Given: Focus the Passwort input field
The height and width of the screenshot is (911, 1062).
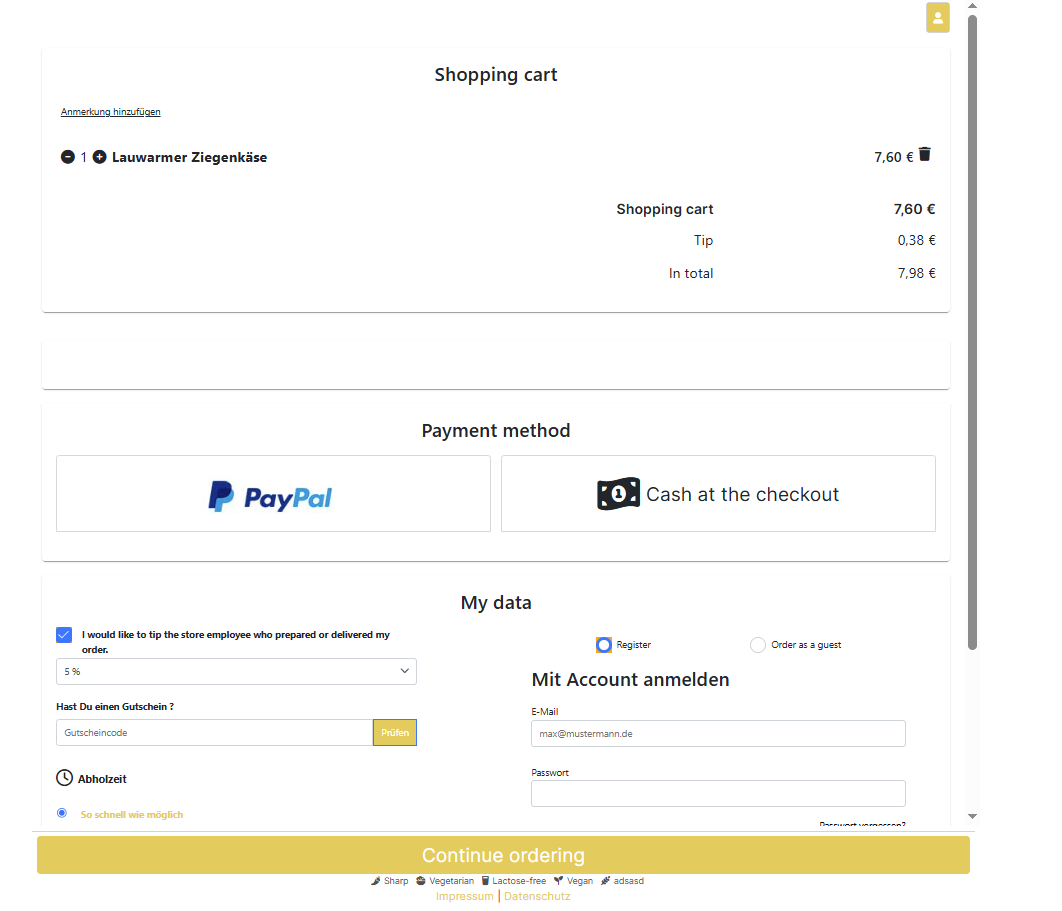Looking at the screenshot, I should (x=718, y=793).
